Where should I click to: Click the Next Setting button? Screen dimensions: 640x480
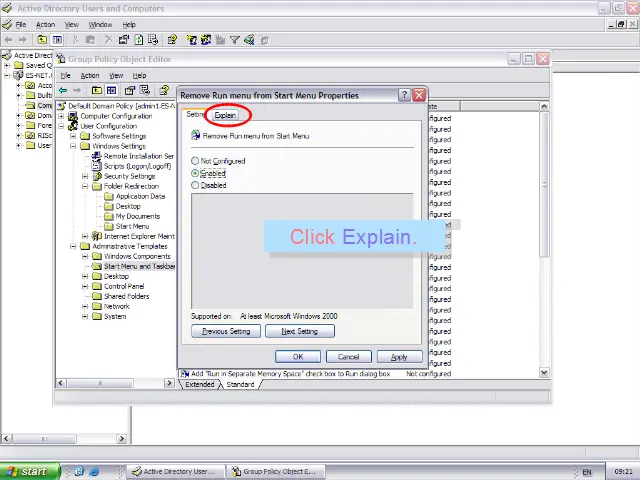pos(300,331)
